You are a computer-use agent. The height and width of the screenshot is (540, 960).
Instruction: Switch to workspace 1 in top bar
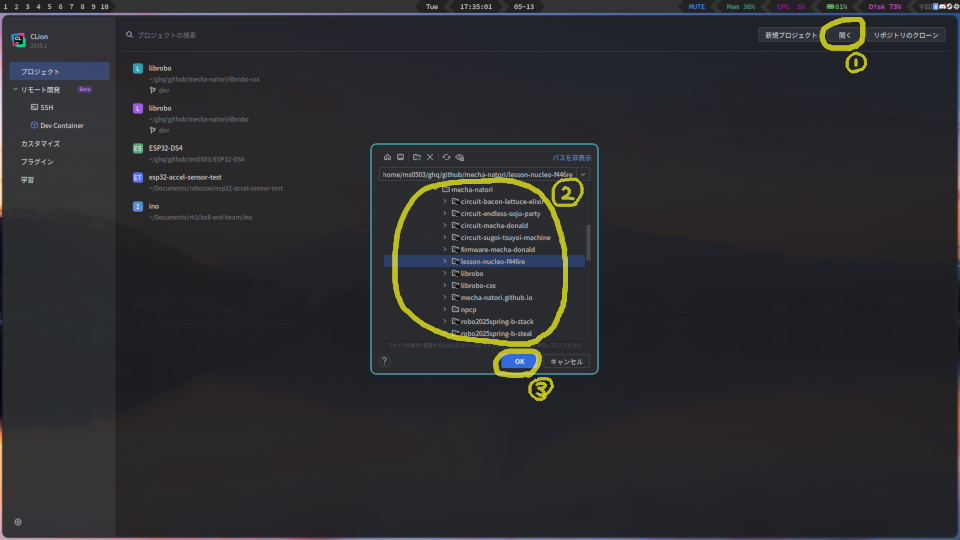point(6,7)
